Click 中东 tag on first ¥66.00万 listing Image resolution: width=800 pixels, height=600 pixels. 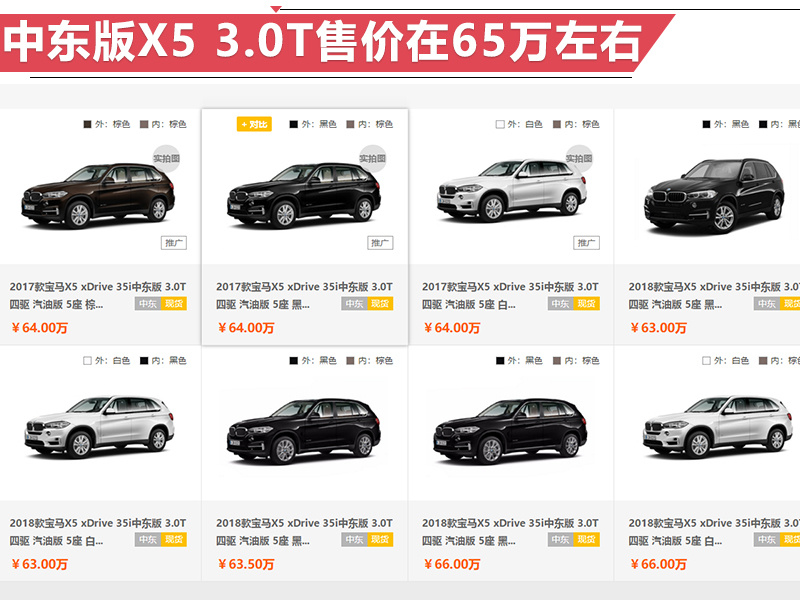click(560, 540)
